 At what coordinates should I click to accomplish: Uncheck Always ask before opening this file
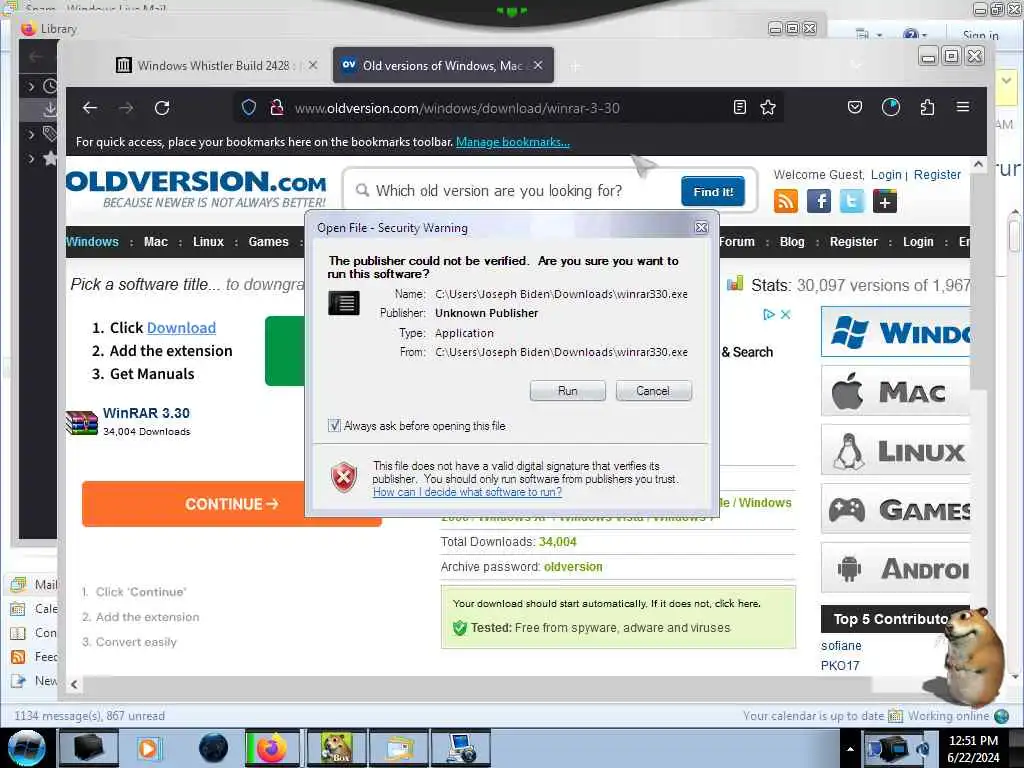coord(334,426)
